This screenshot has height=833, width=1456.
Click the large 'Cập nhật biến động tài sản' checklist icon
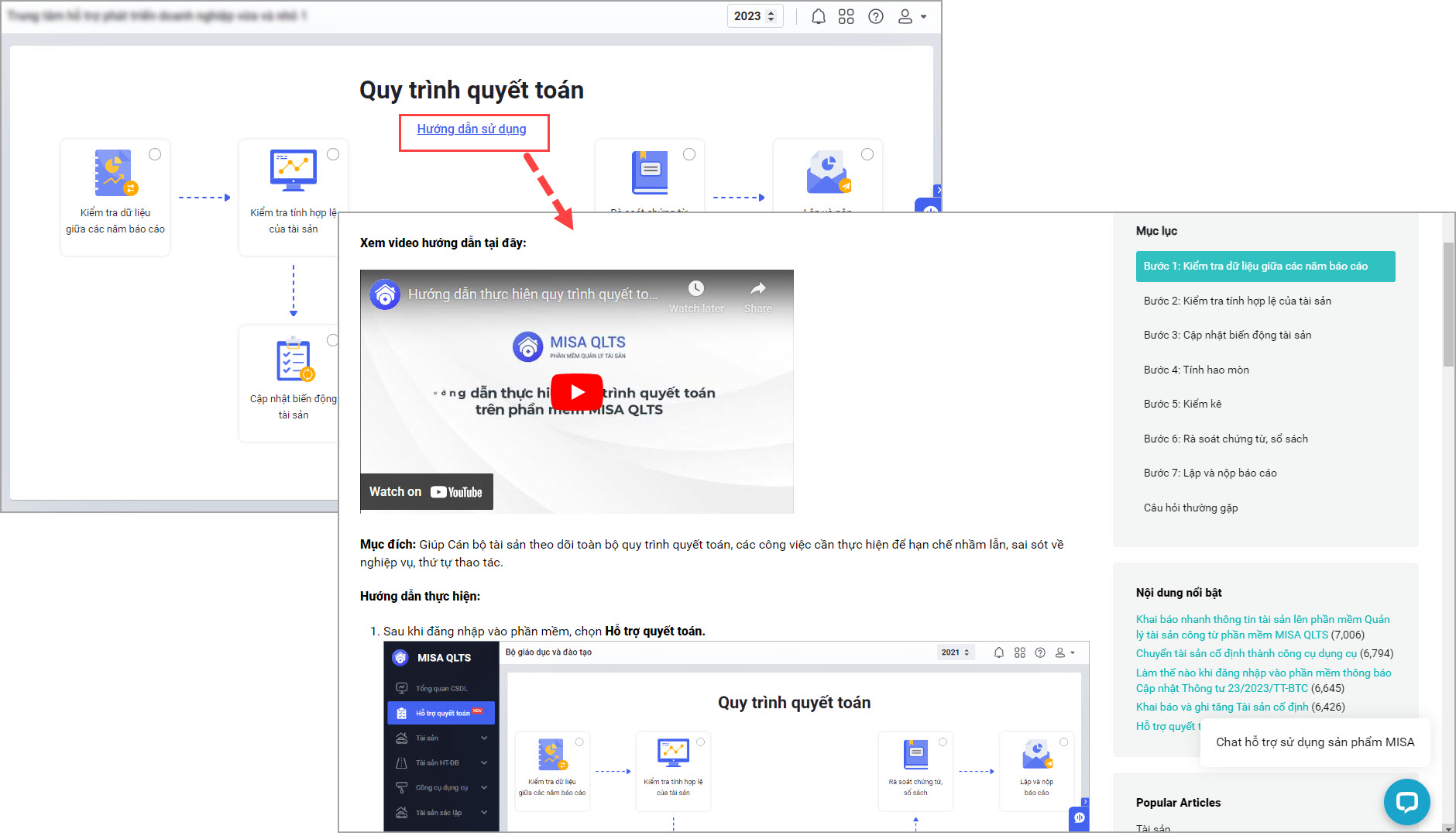(x=295, y=360)
